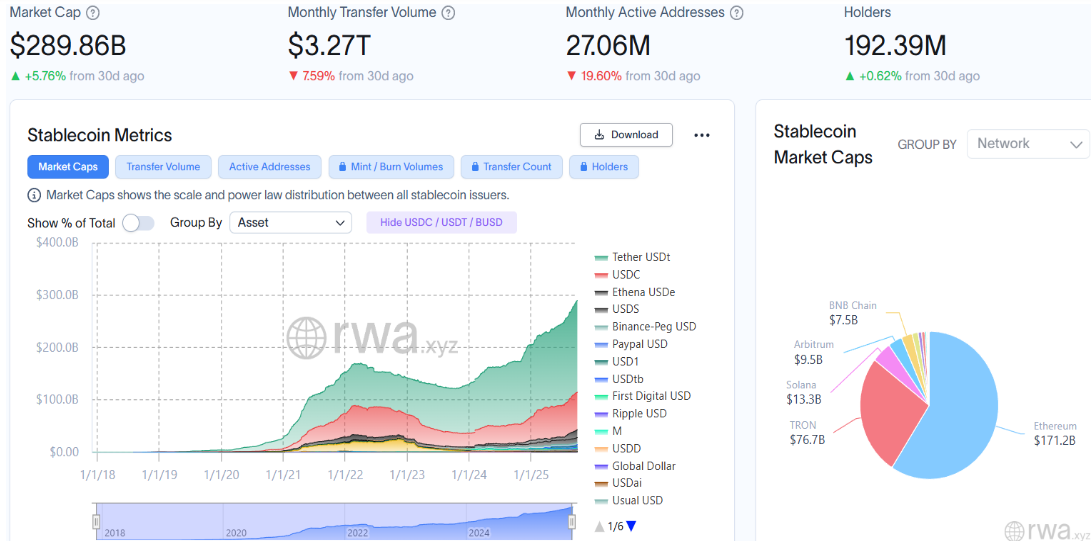This screenshot has width=1091, height=541.
Task: Switch to the Transfer Volume tab
Action: 163,167
